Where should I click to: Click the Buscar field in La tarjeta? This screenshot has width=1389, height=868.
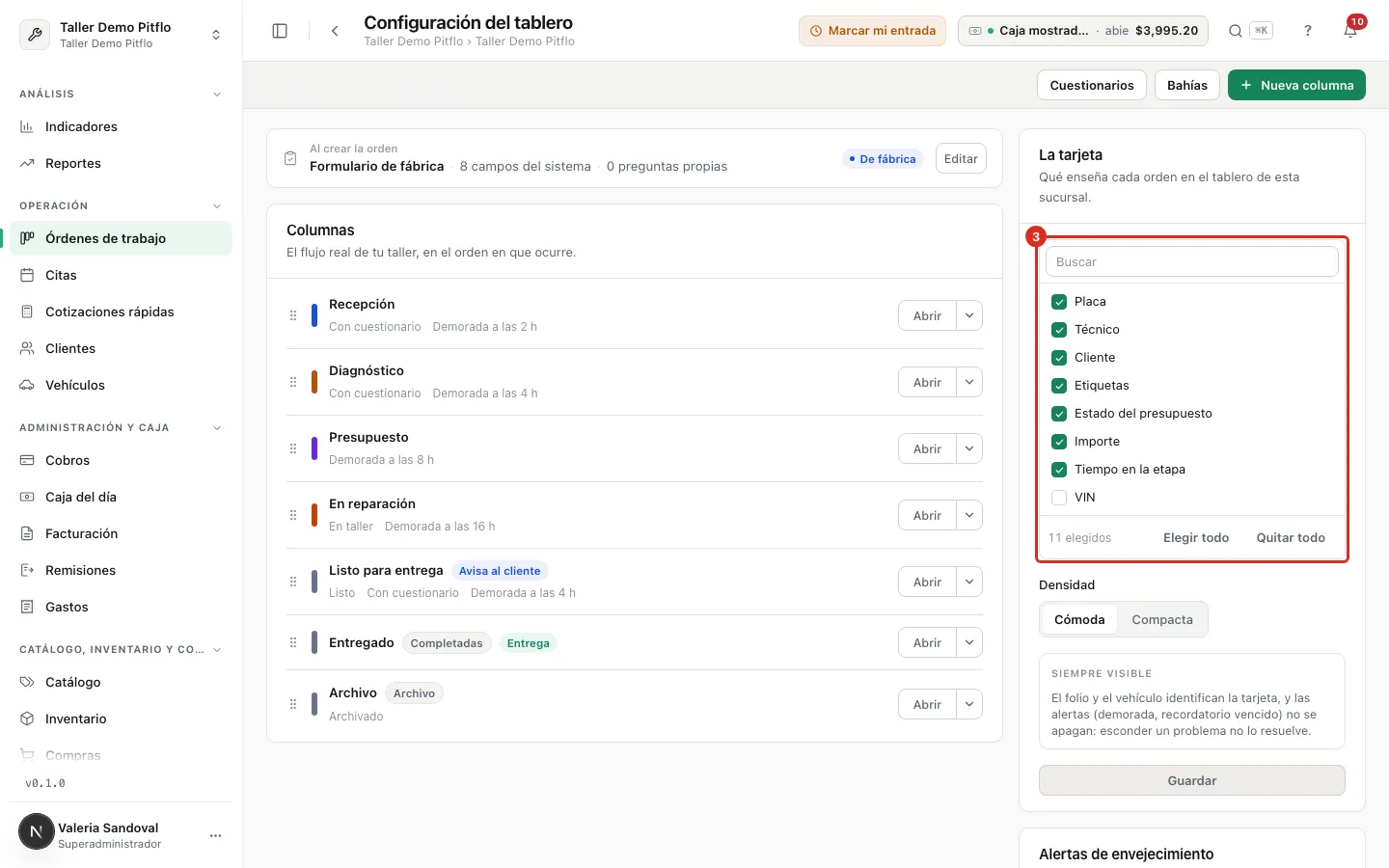1192,261
